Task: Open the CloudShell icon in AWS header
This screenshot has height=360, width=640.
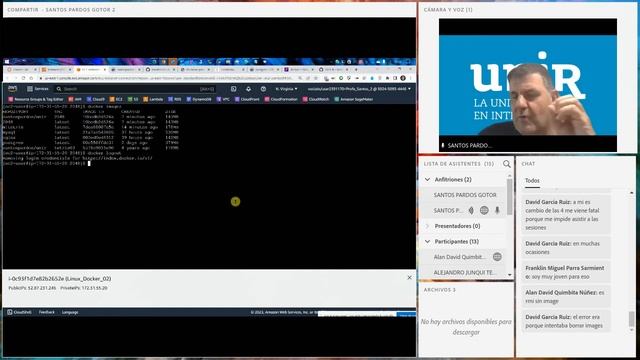Action: (233, 89)
